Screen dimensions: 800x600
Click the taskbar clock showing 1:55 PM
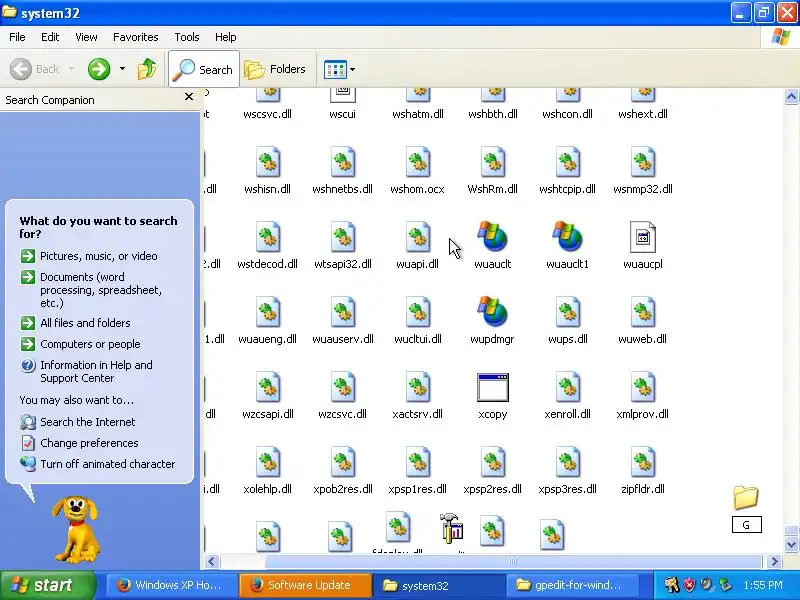[x=763, y=585]
